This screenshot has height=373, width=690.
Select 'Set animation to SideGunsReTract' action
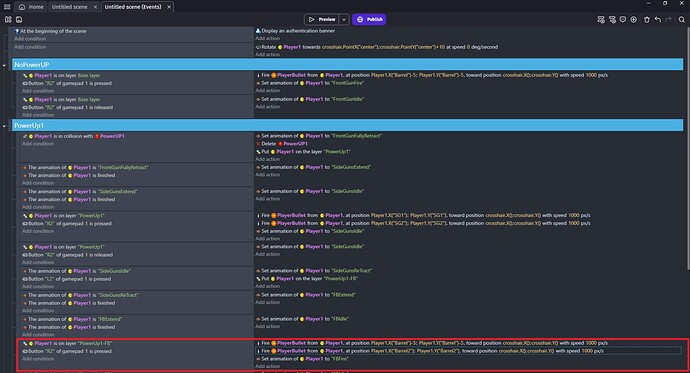314,271
